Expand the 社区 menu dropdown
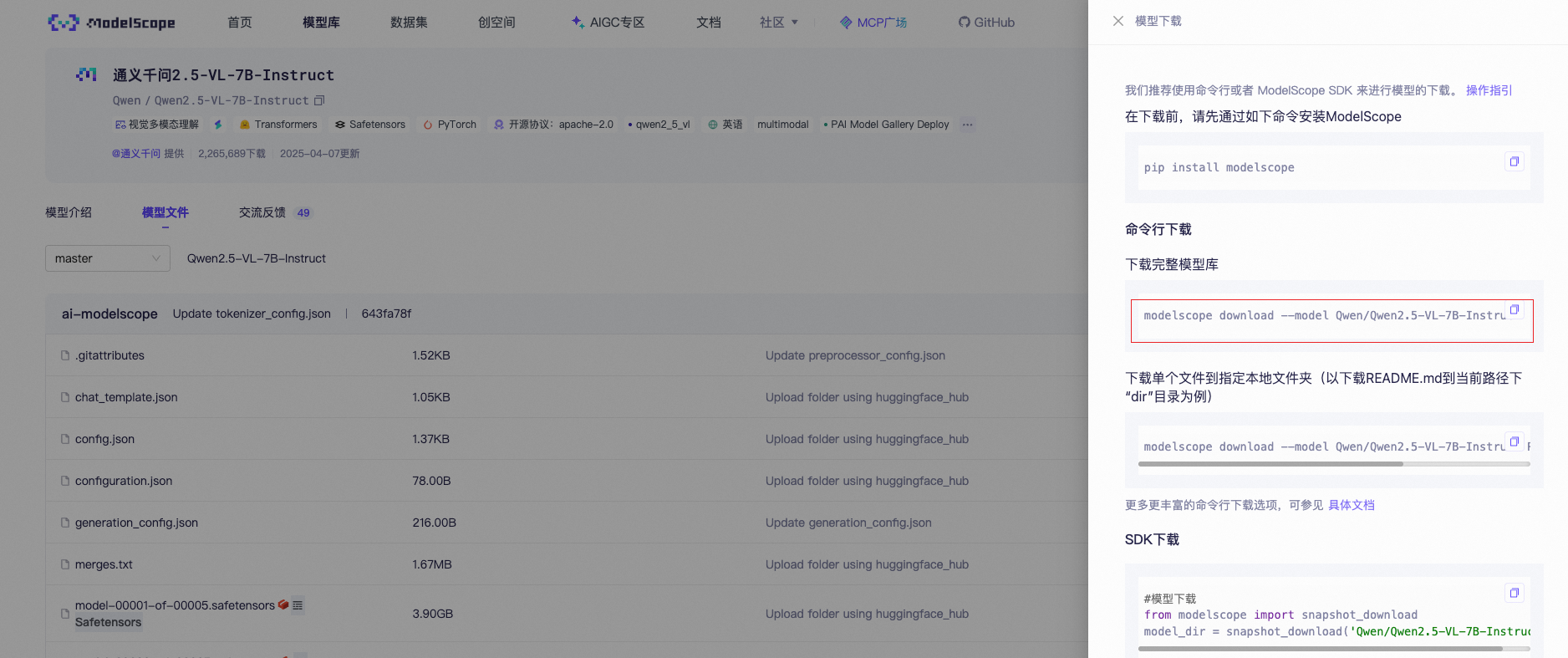Image resolution: width=1568 pixels, height=658 pixels. [x=779, y=23]
